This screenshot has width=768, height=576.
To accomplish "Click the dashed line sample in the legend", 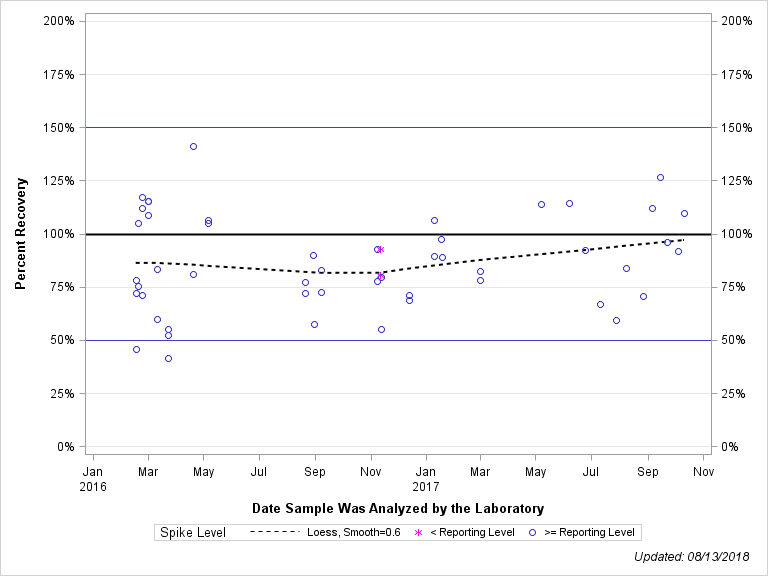I will (275, 532).
